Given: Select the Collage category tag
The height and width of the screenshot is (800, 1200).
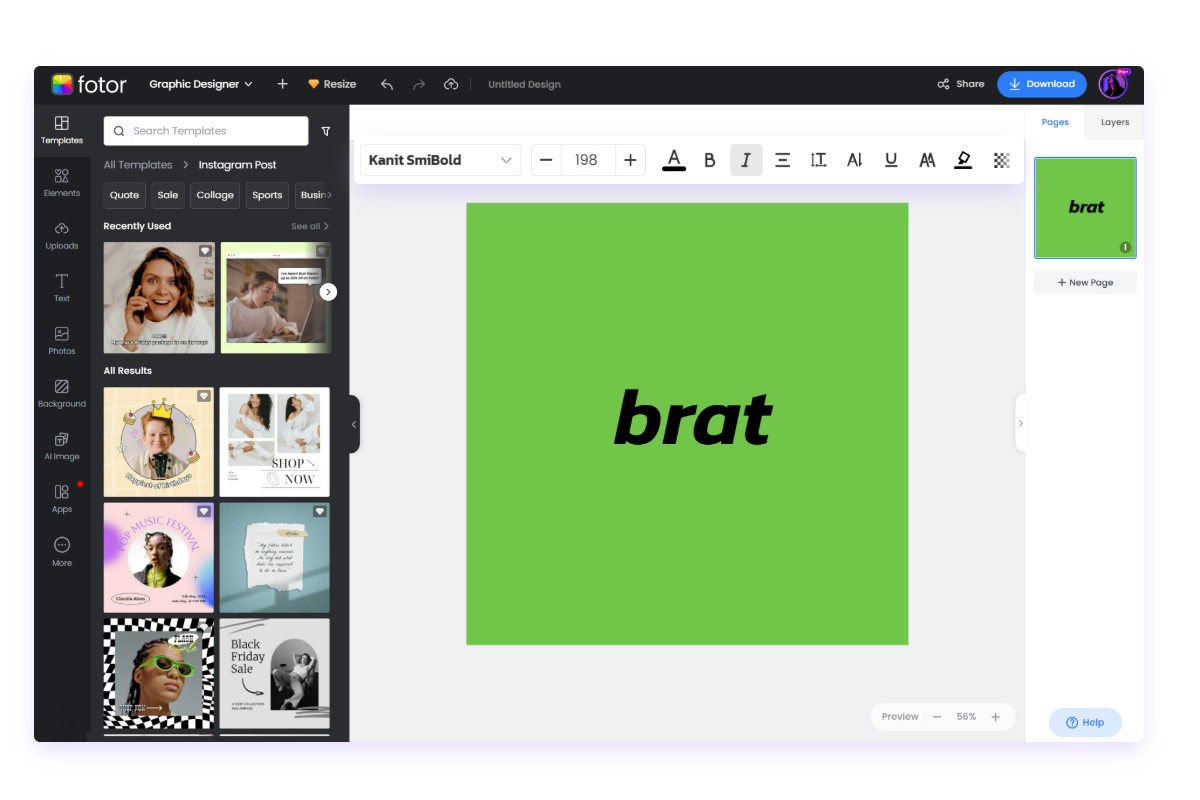Looking at the screenshot, I should (215, 195).
